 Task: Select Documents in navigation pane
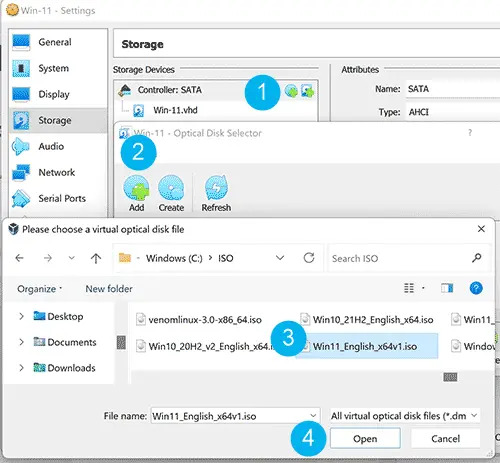click(x=65, y=342)
